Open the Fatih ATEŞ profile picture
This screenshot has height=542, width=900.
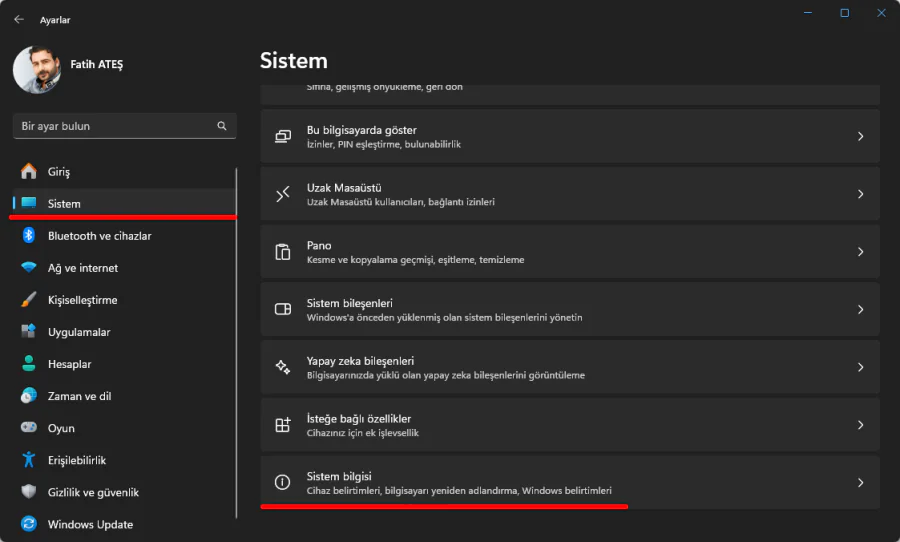pyautogui.click(x=37, y=69)
